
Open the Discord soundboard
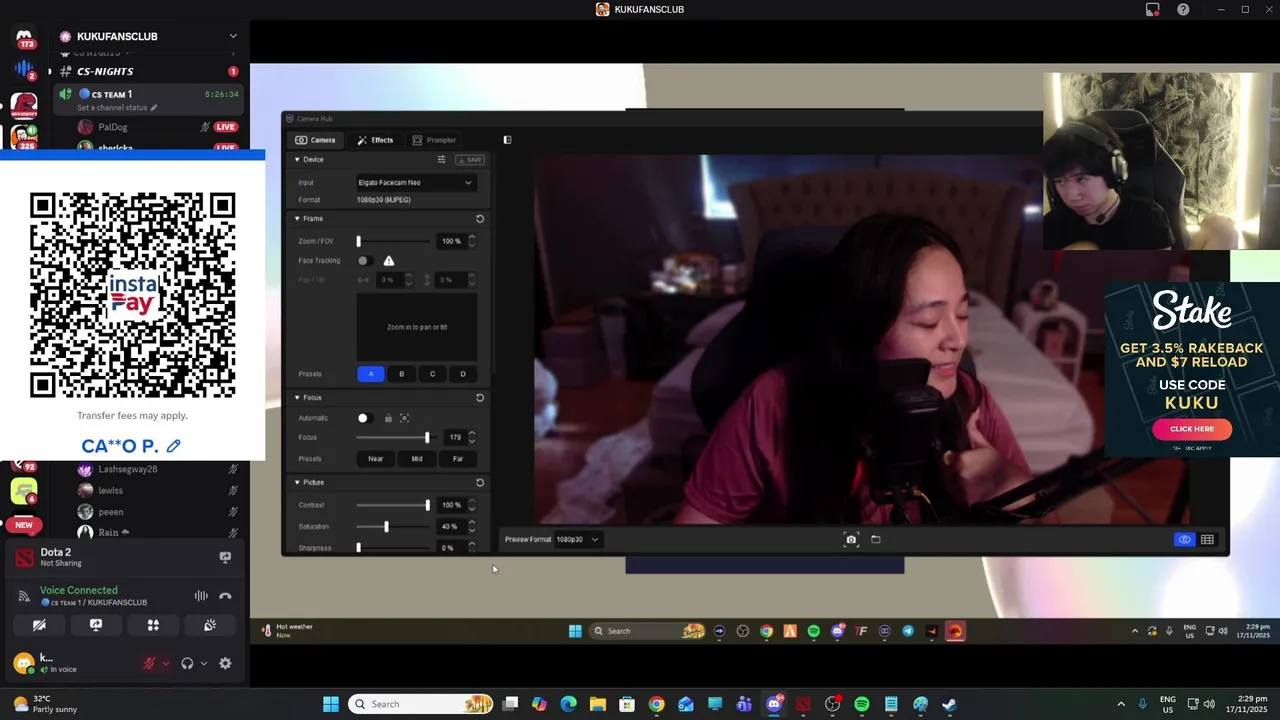[x=210, y=625]
